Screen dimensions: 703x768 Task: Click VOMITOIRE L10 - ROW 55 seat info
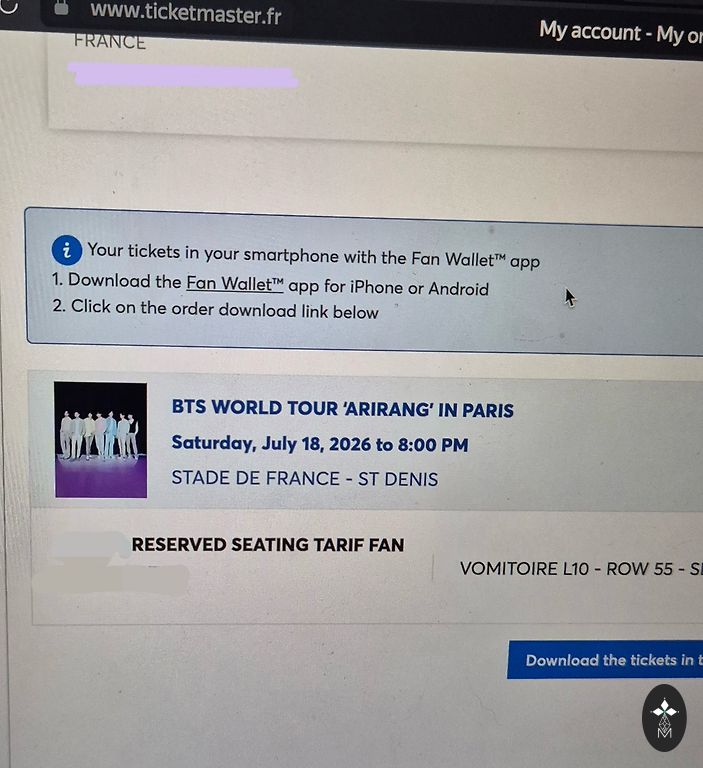(581, 569)
